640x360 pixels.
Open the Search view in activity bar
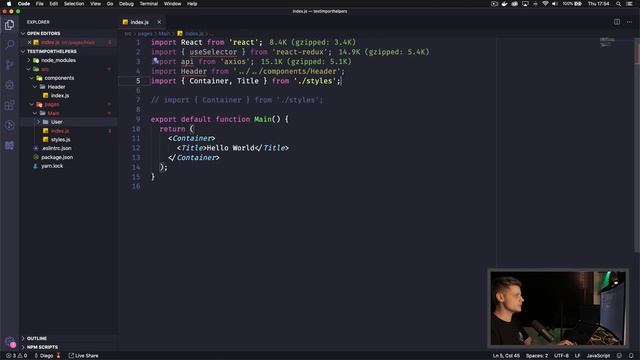click(x=9, y=44)
